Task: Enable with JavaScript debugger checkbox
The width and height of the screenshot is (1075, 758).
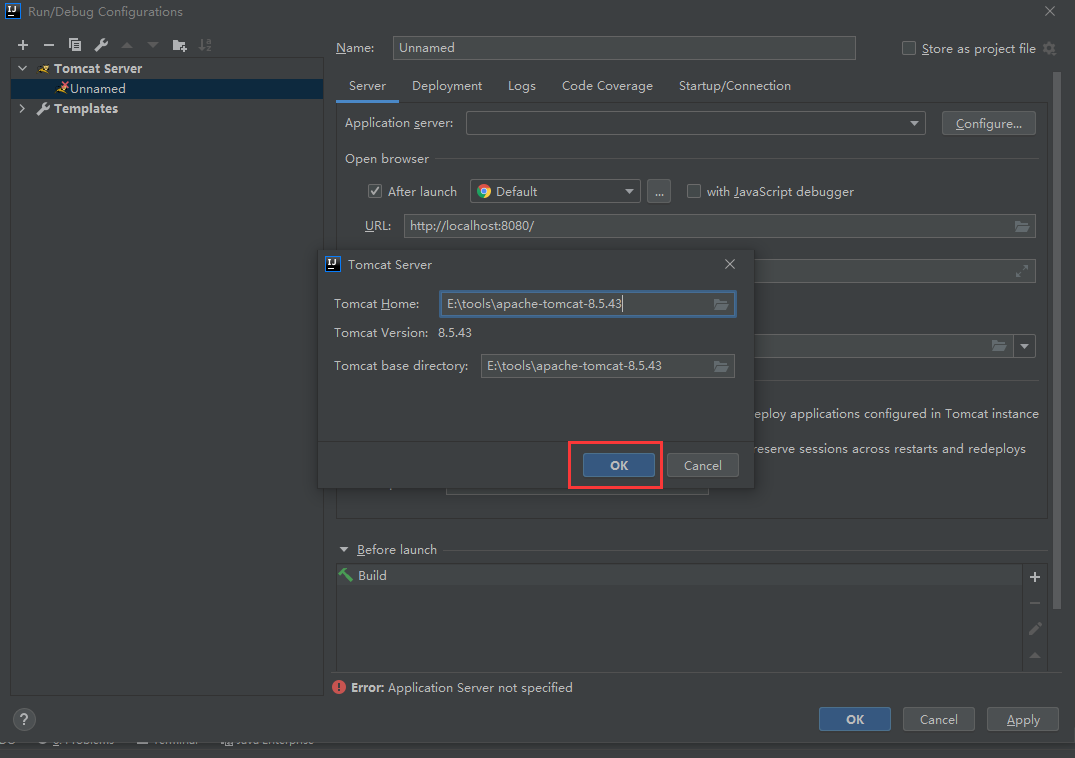Action: click(x=694, y=191)
